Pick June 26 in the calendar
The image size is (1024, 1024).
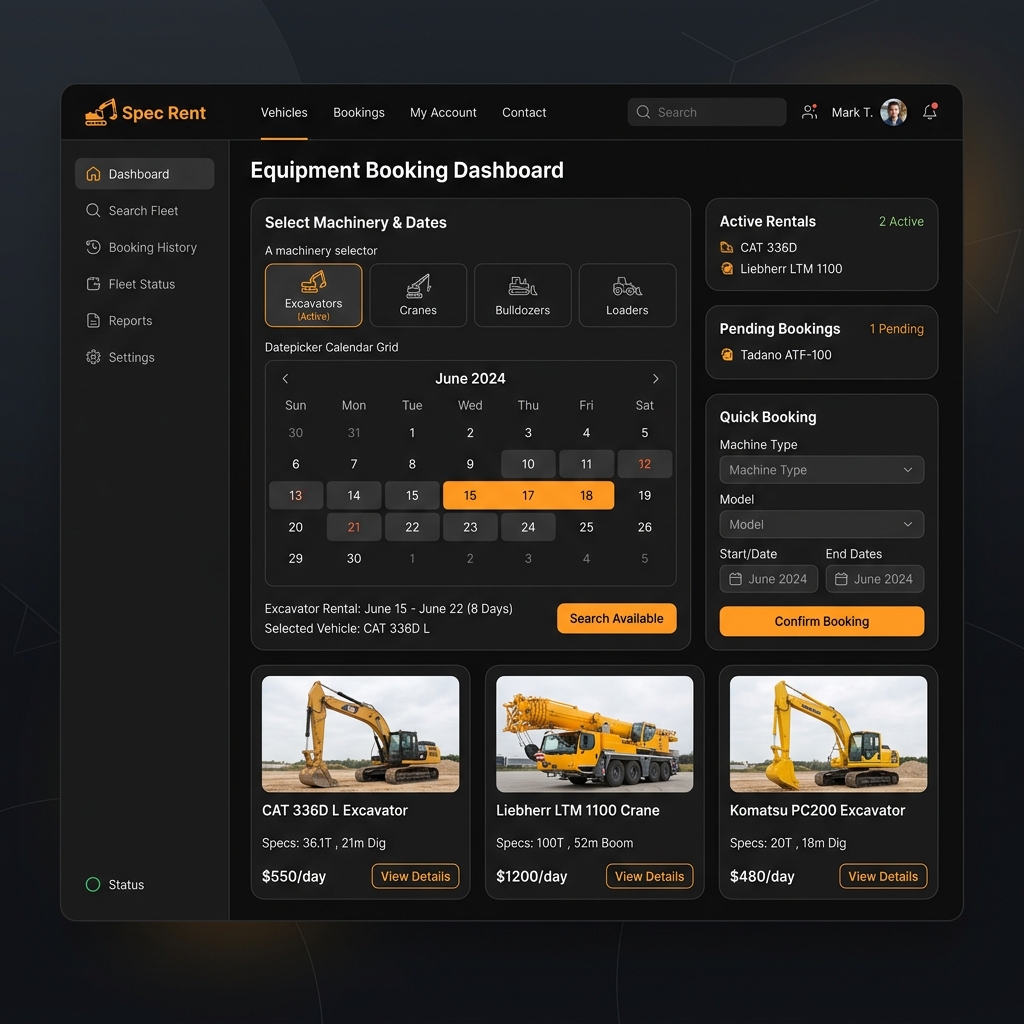click(x=645, y=526)
